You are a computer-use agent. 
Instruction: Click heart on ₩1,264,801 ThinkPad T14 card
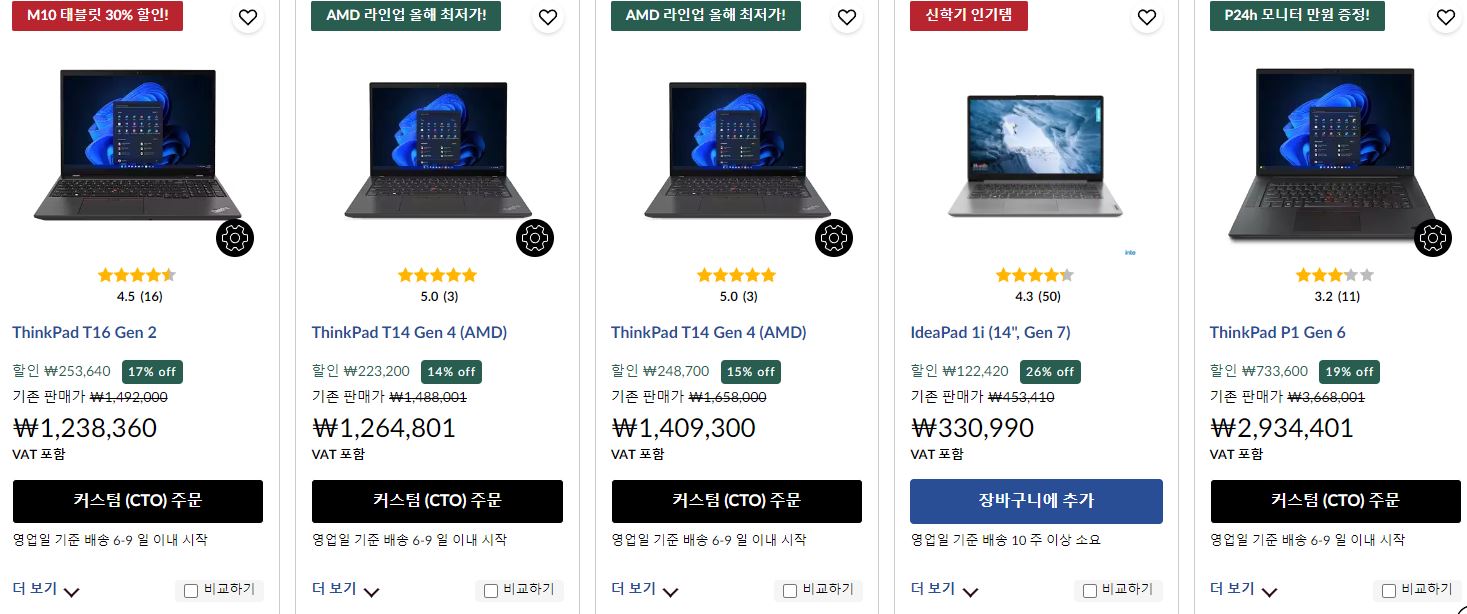547,17
